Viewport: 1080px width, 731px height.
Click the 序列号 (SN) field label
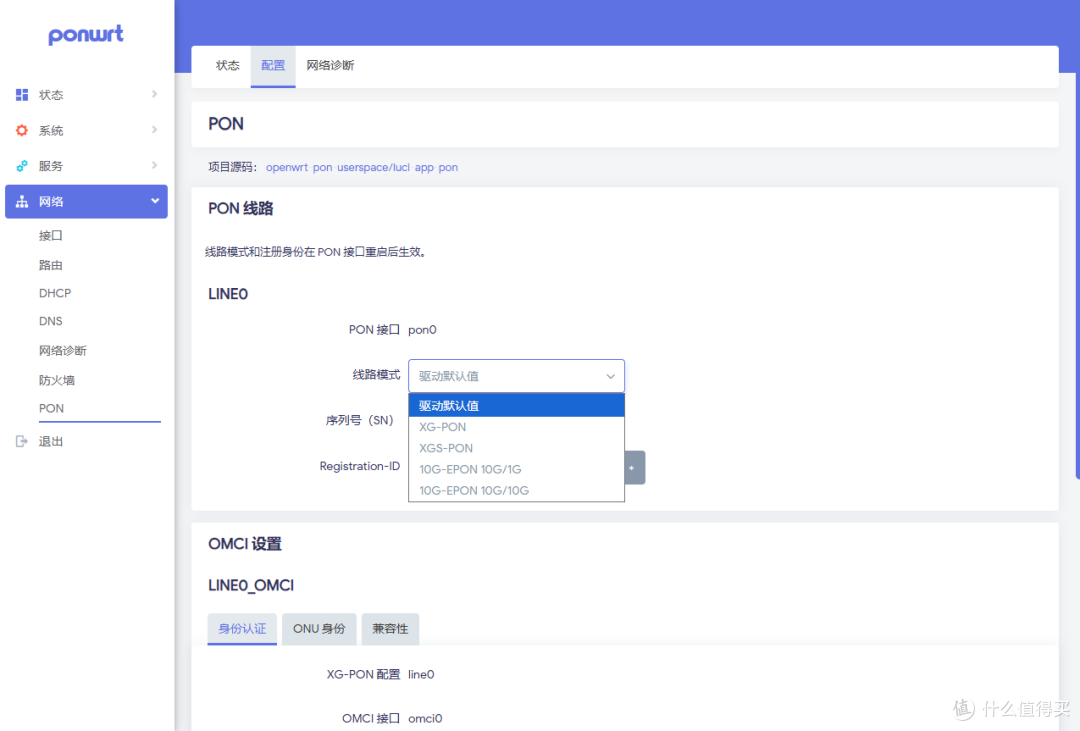[359, 420]
